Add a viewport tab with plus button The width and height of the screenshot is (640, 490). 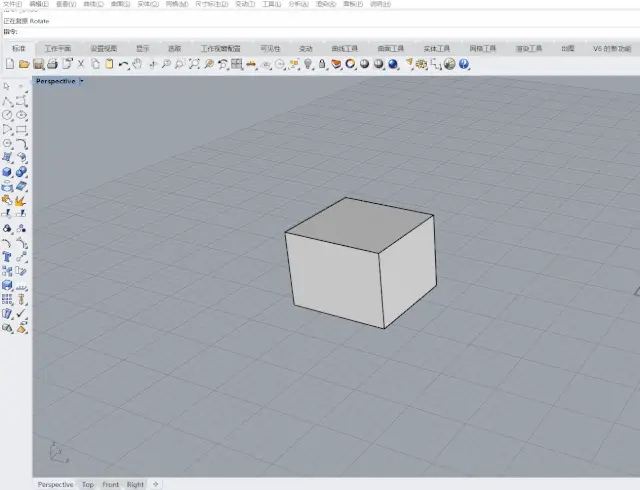click(x=156, y=484)
